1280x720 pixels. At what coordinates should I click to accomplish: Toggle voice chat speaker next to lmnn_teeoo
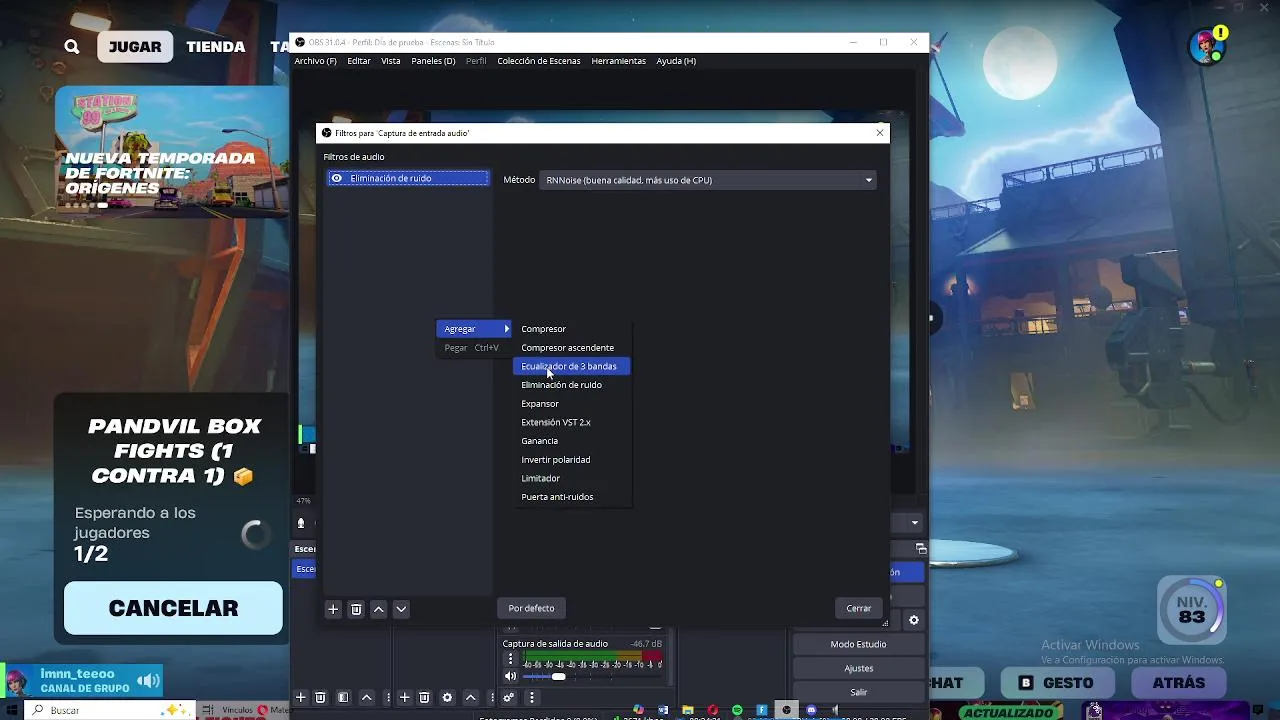tap(148, 681)
